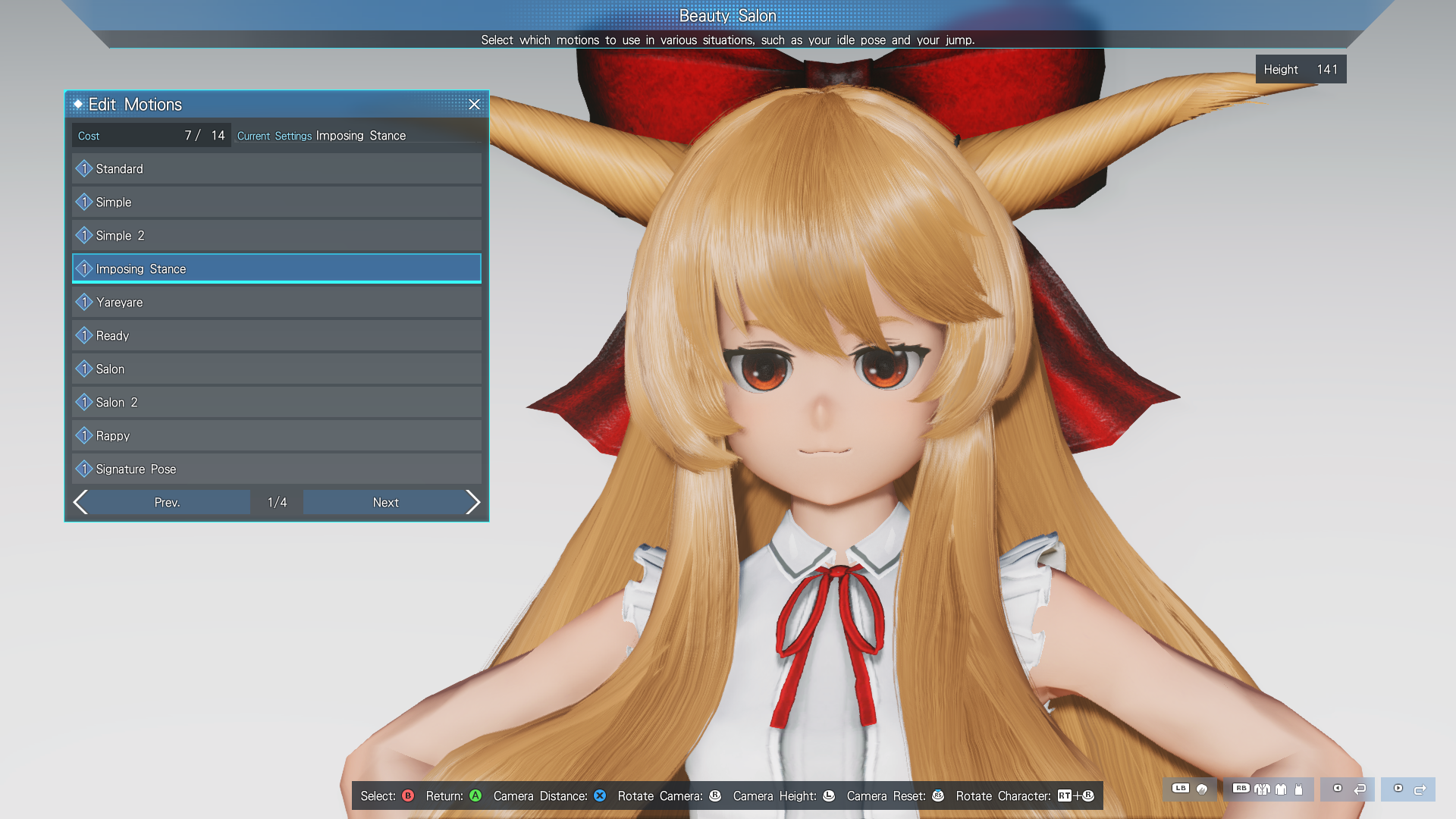Show the innerwear tank top icon
Screen dimensions: 1456x819
click(x=1298, y=789)
